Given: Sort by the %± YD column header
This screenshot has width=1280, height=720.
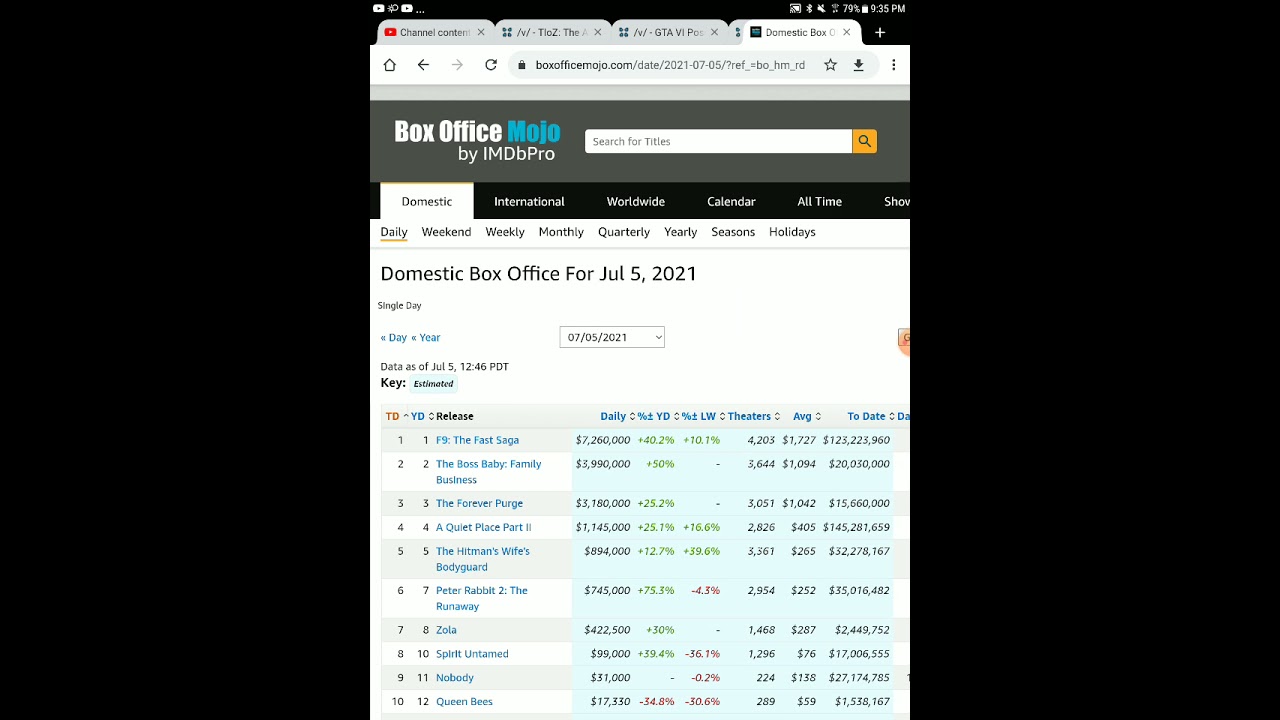Looking at the screenshot, I should (658, 416).
